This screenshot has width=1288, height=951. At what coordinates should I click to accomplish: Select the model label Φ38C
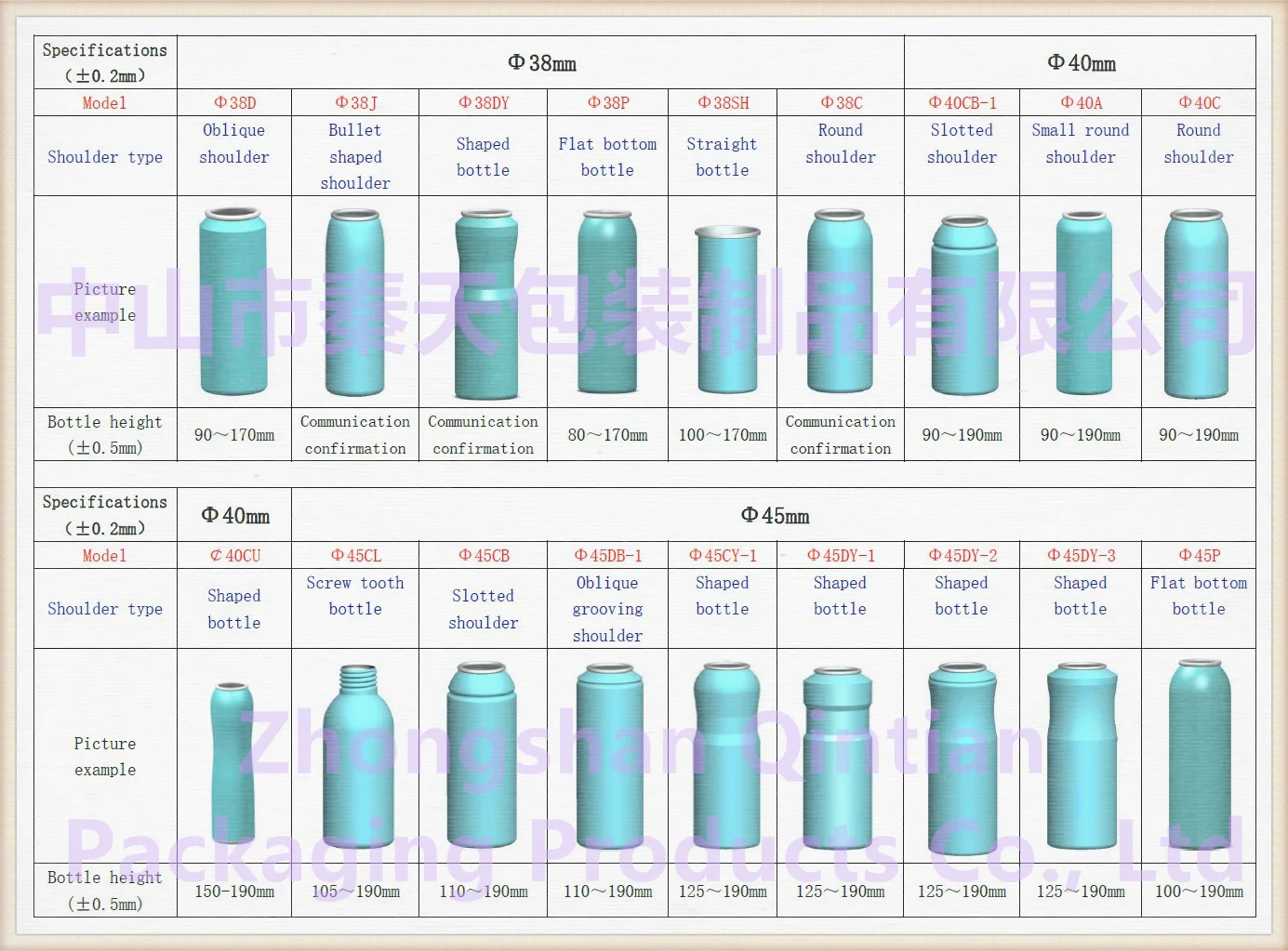coord(841,102)
